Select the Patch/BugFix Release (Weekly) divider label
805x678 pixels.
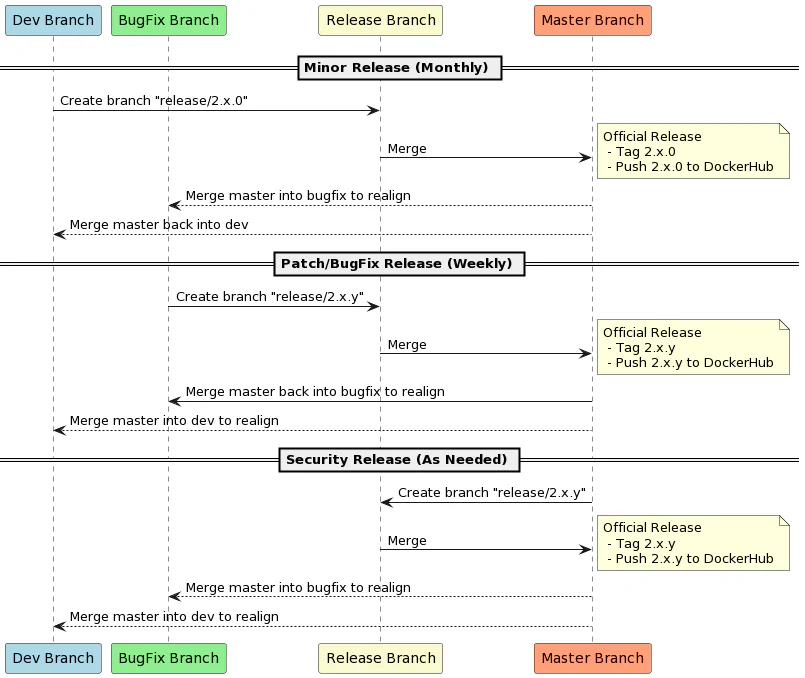[x=399, y=264]
